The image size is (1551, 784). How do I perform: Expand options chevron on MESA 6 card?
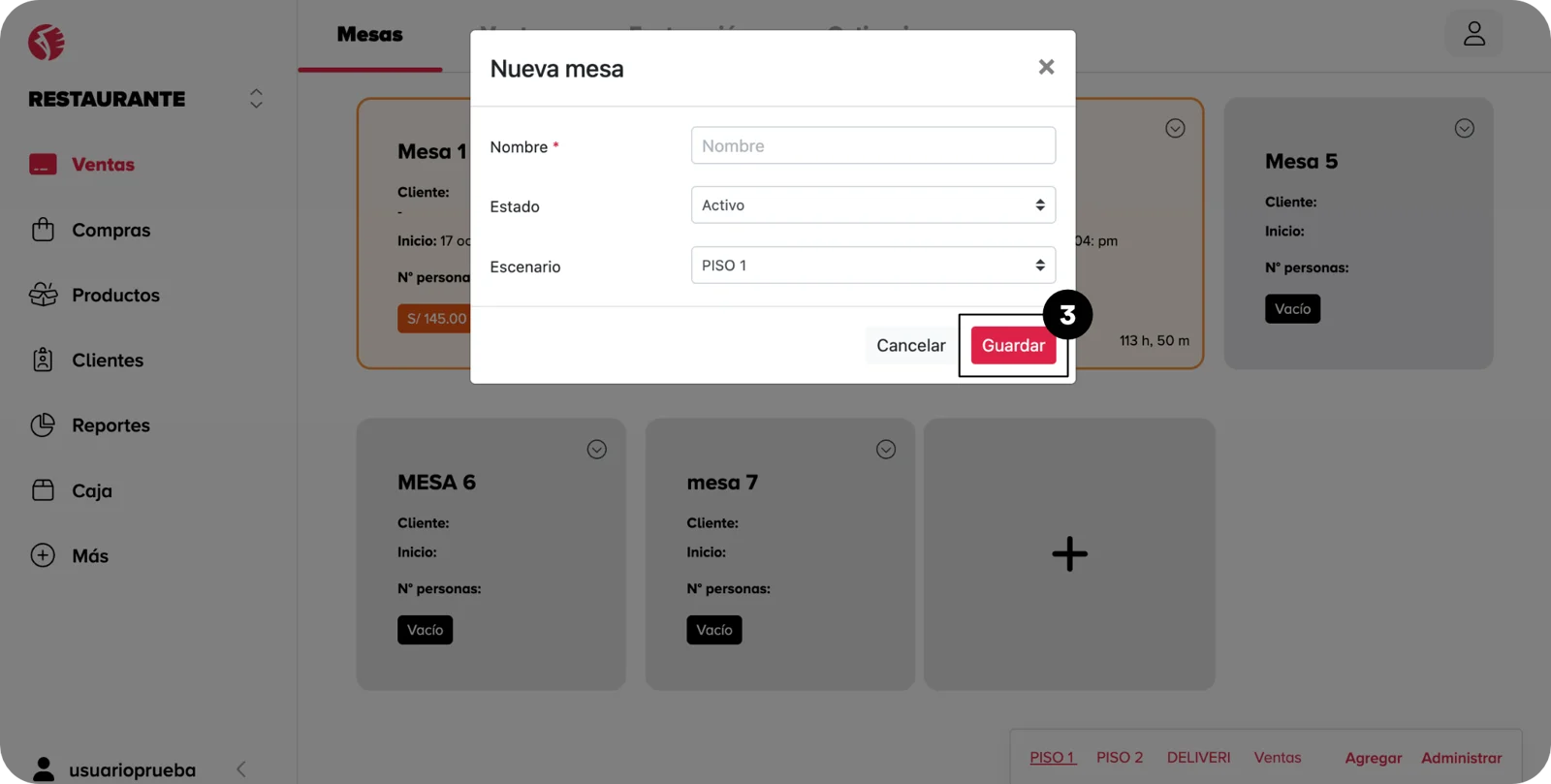click(x=596, y=450)
